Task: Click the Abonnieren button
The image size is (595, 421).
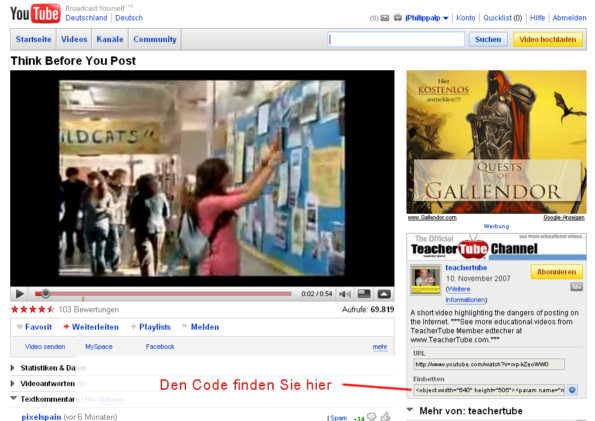Action: point(556,272)
